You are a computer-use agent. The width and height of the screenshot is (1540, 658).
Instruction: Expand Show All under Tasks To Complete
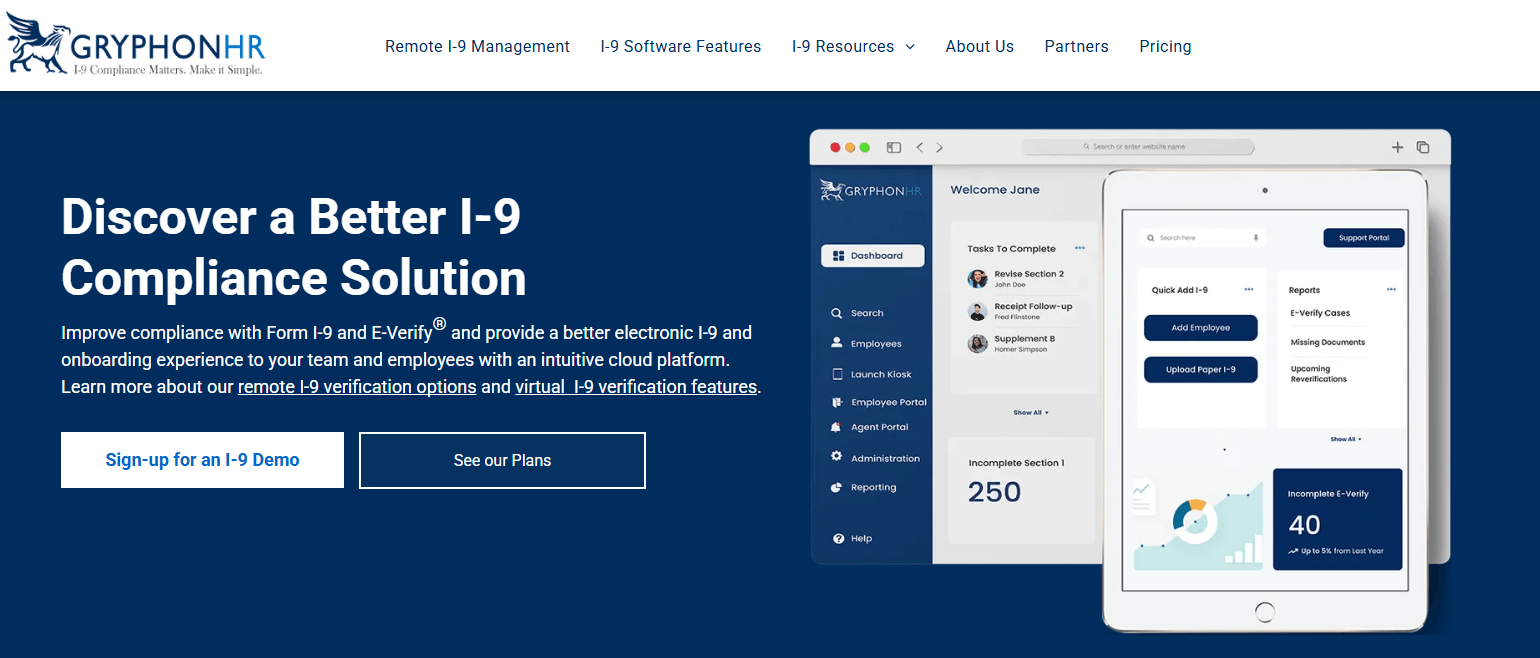pos(1030,412)
